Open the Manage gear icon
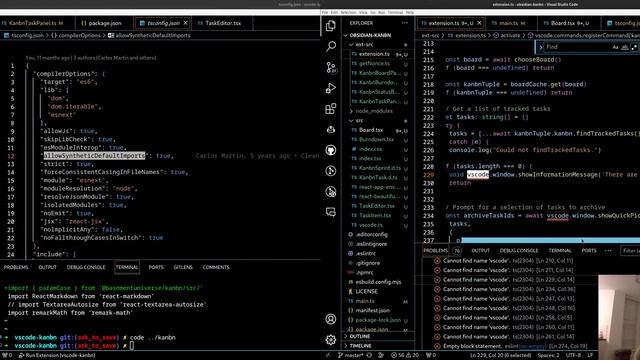This screenshot has width=640, height=360. 331,340
